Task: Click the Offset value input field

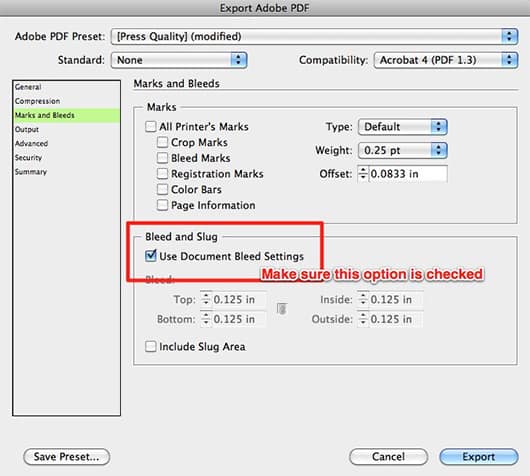Action: point(408,174)
